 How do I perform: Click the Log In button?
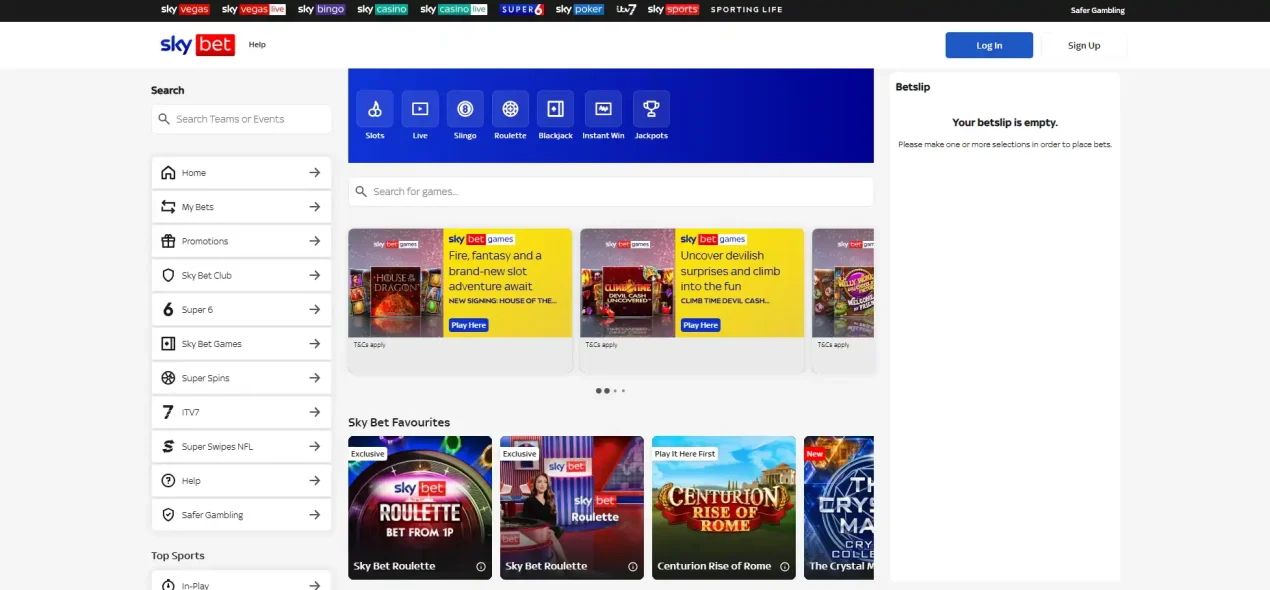989,45
